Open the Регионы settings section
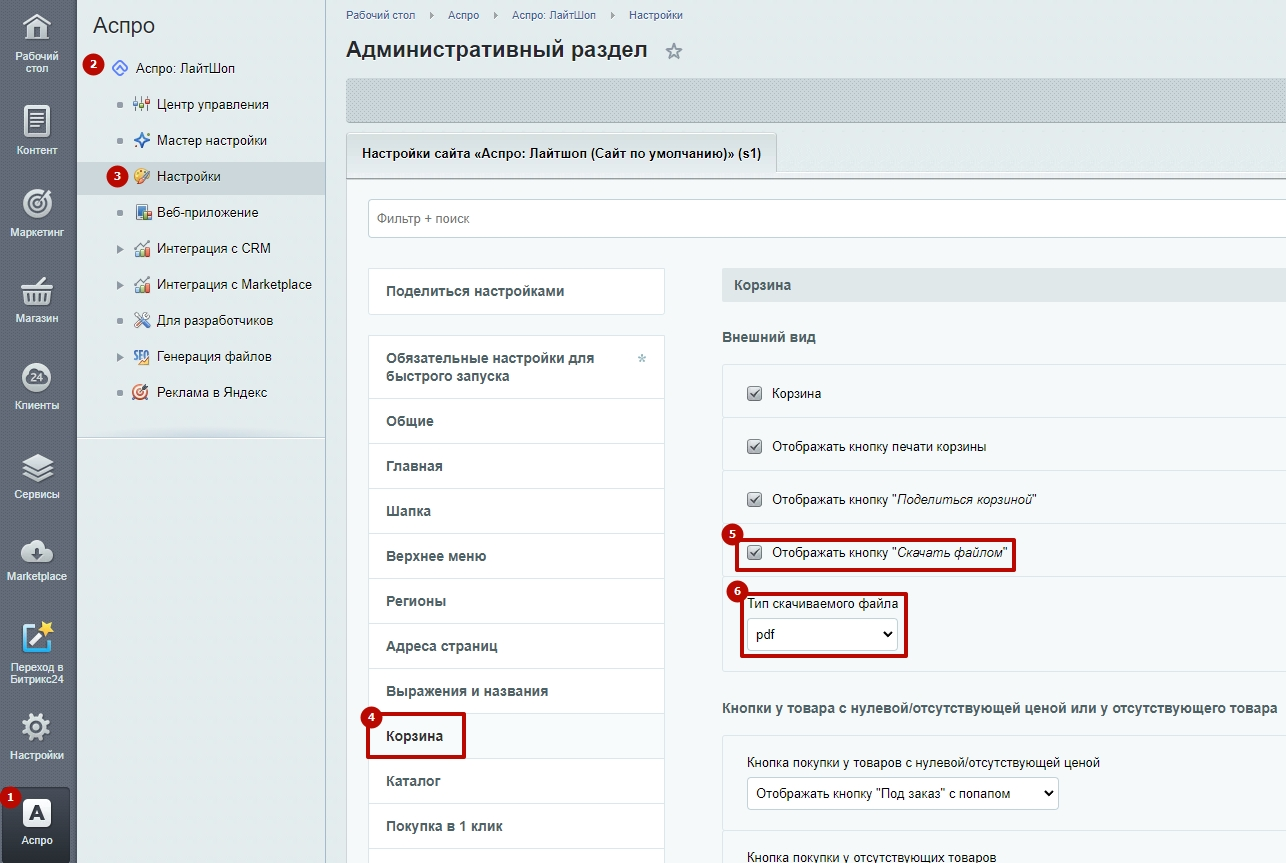1286x863 pixels. [516, 601]
